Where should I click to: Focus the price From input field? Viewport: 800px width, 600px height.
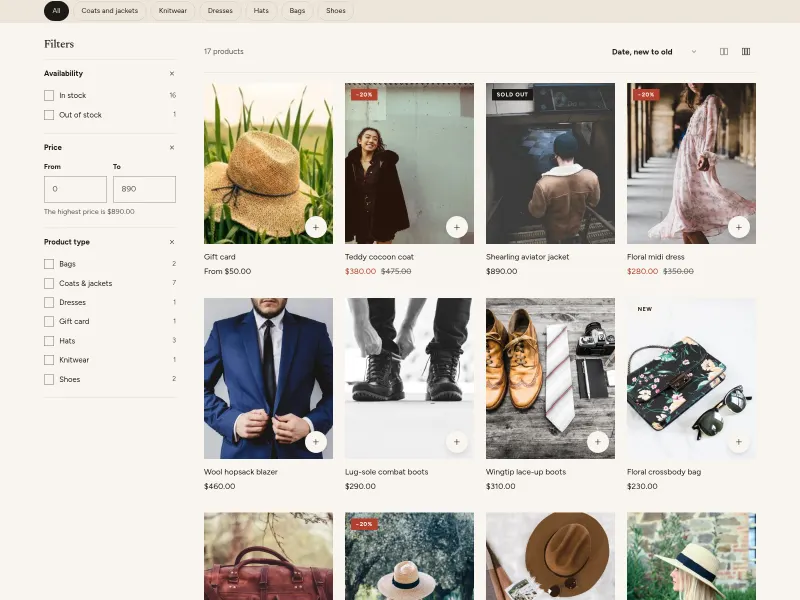pyautogui.click(x=76, y=189)
